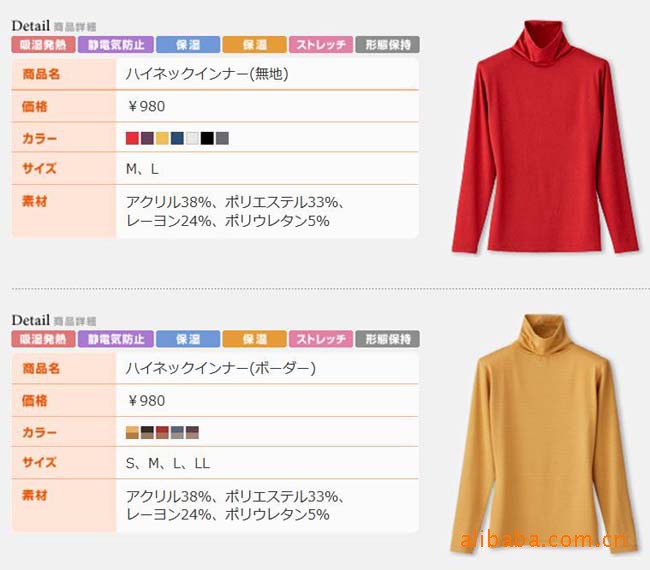Screen dimensions: 650x570
Task: Click the top 静電気防止 purple badge
Action: click(116, 45)
